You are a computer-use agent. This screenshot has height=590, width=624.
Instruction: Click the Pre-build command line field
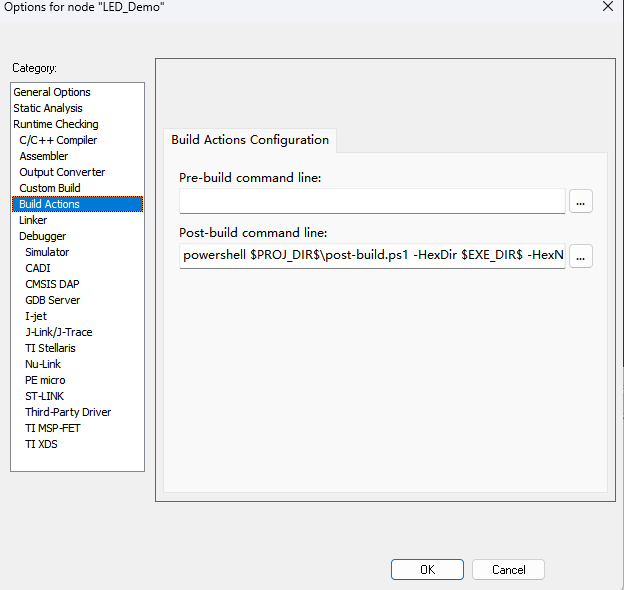(x=372, y=201)
